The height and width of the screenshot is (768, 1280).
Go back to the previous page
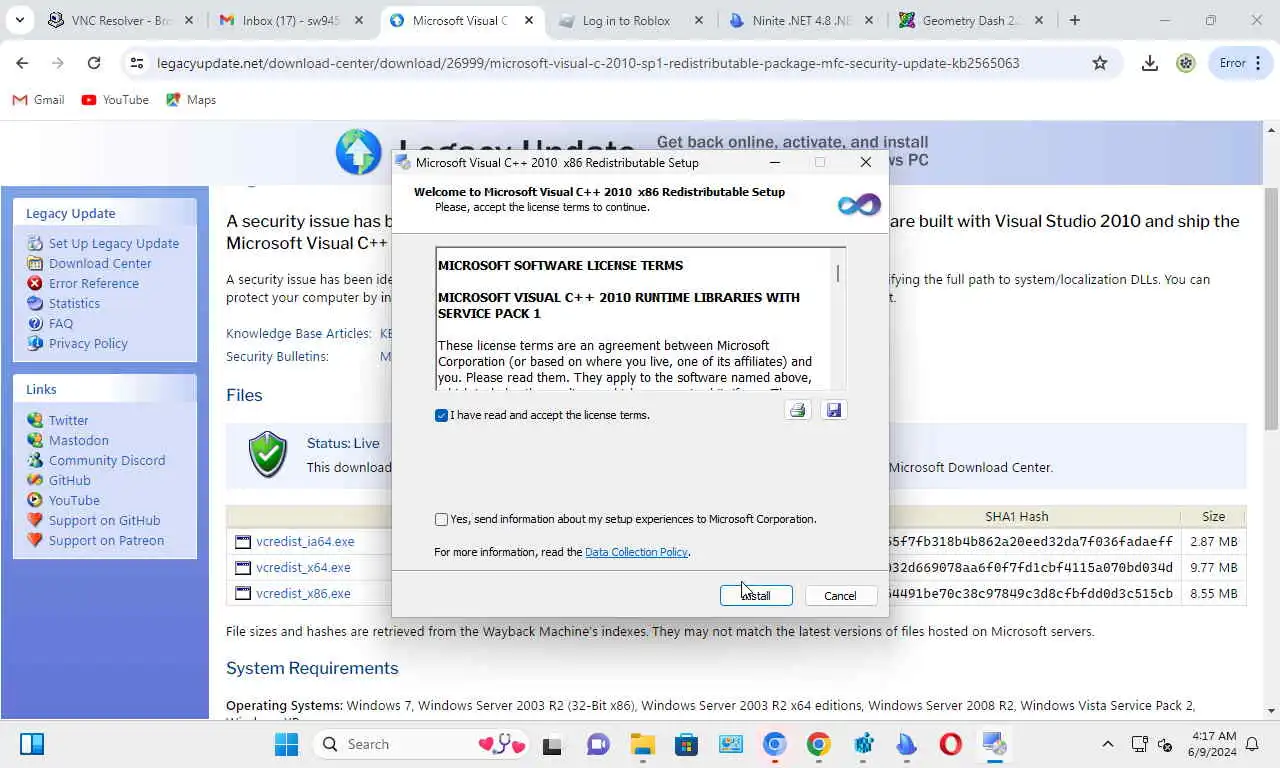22,63
